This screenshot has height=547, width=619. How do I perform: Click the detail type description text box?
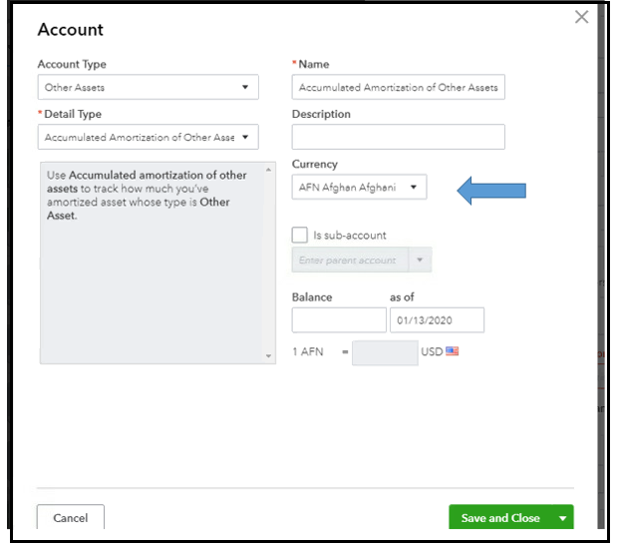click(150, 261)
